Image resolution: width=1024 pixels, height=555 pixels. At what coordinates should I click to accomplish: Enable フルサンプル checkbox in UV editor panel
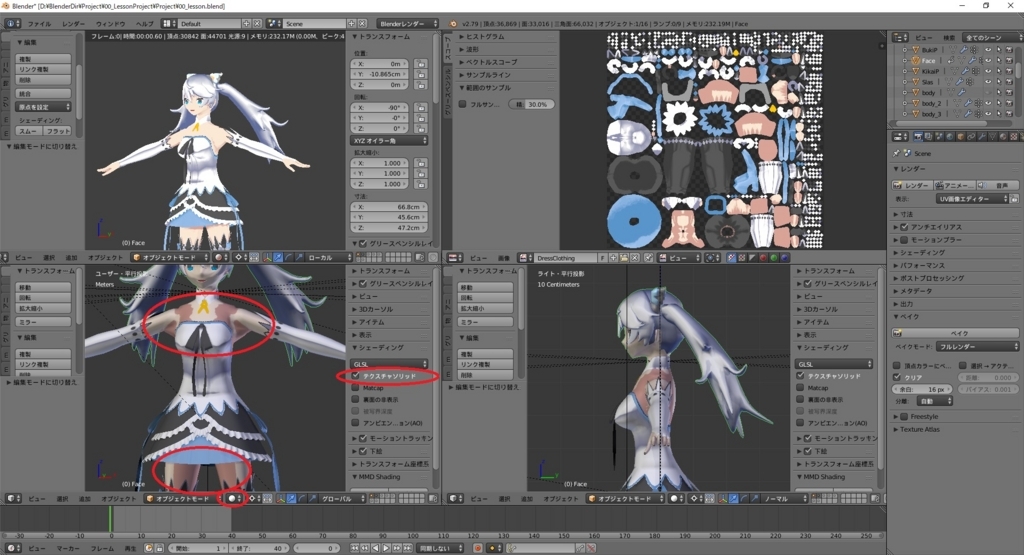[462, 104]
